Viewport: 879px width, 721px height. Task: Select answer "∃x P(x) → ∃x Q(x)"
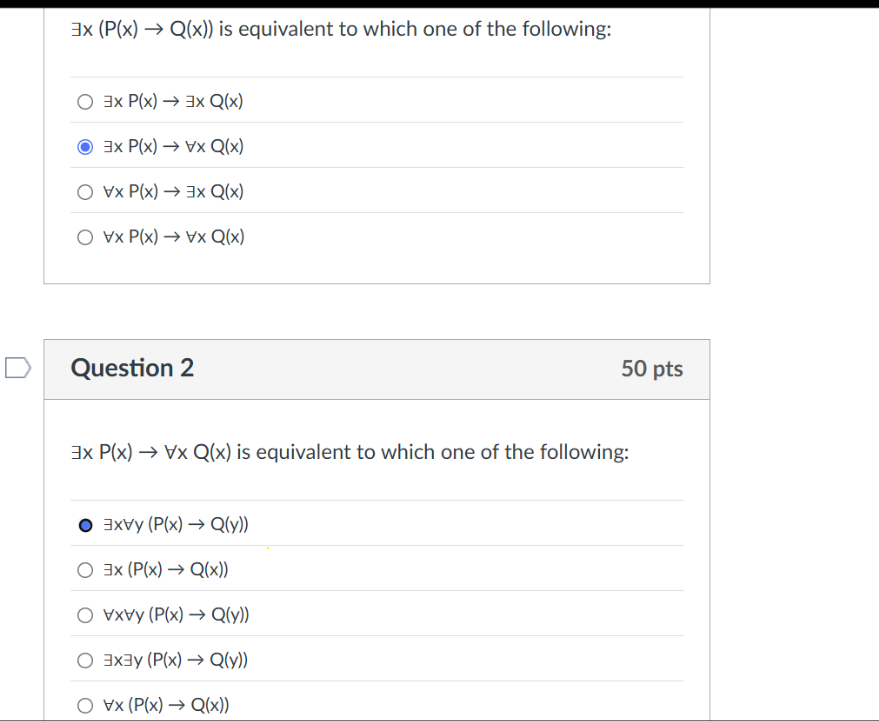(85, 101)
